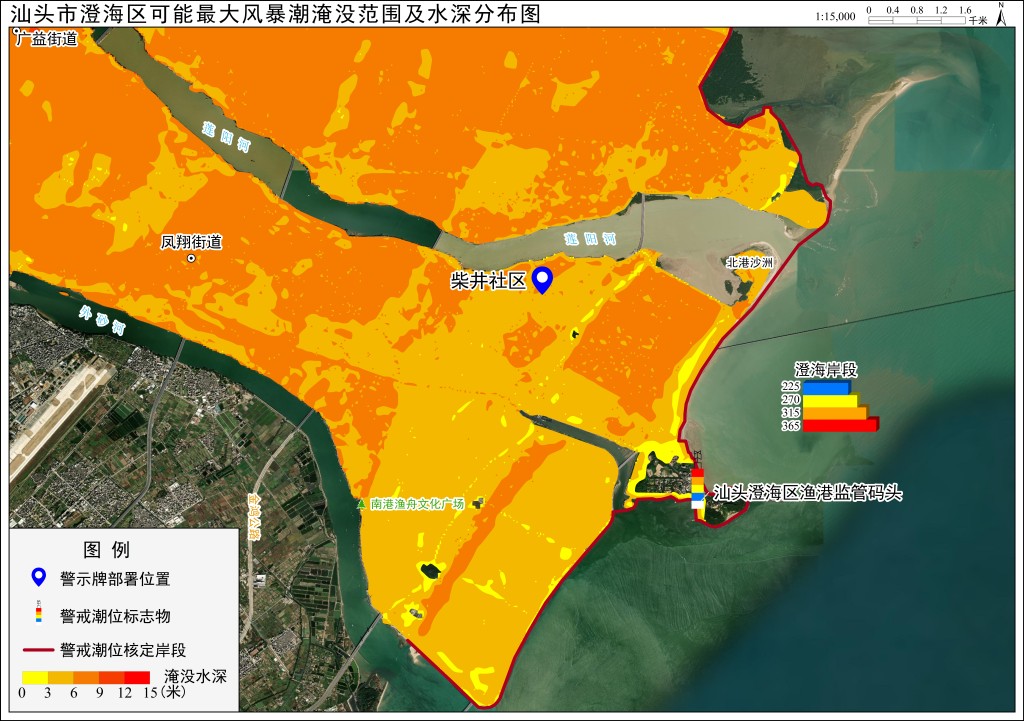This screenshot has height=721, width=1024.
Task: Click the 金鸿公路 road label
Action: tap(253, 515)
